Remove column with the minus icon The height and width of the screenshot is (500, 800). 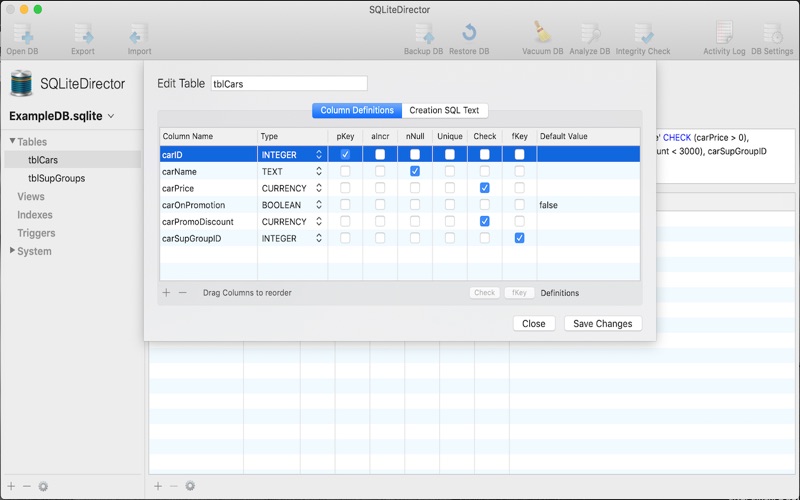(183, 292)
